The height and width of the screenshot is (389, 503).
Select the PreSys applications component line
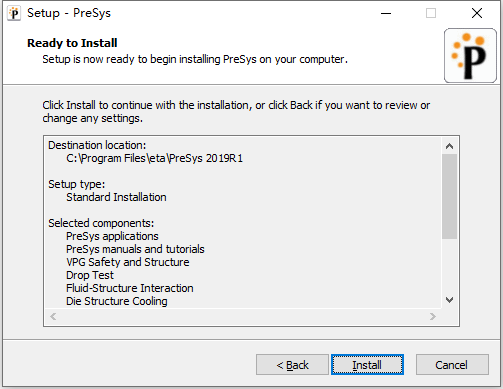pos(112,236)
